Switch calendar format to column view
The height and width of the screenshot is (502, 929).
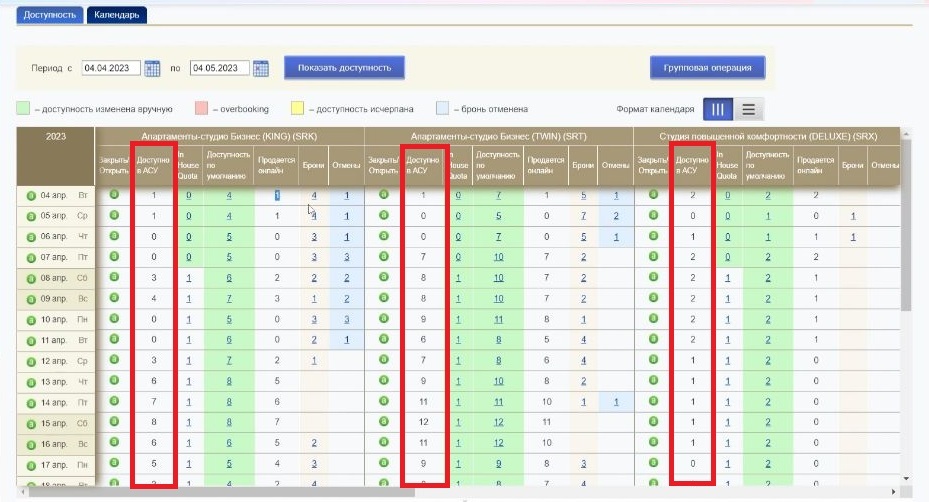[717, 109]
